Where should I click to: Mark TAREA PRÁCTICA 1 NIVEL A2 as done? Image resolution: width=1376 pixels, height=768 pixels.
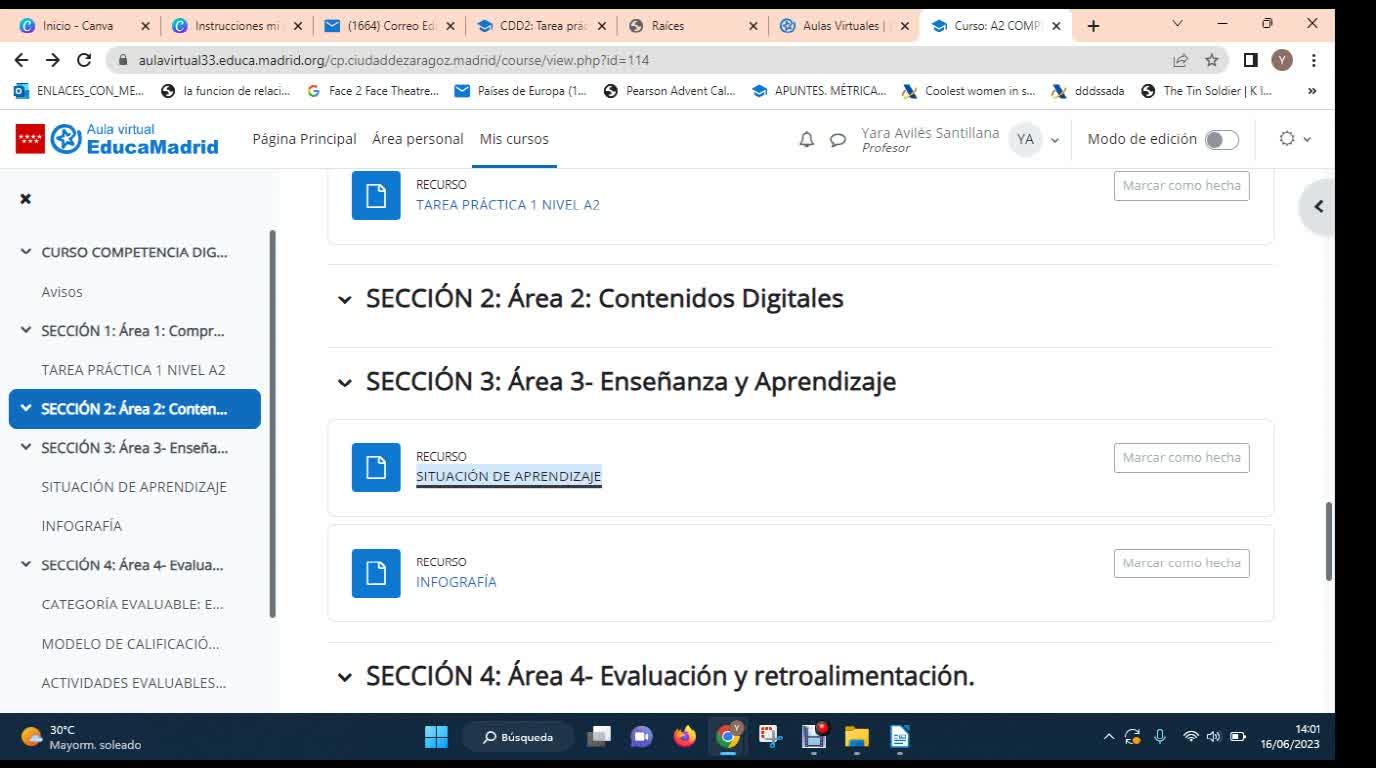click(x=1181, y=186)
